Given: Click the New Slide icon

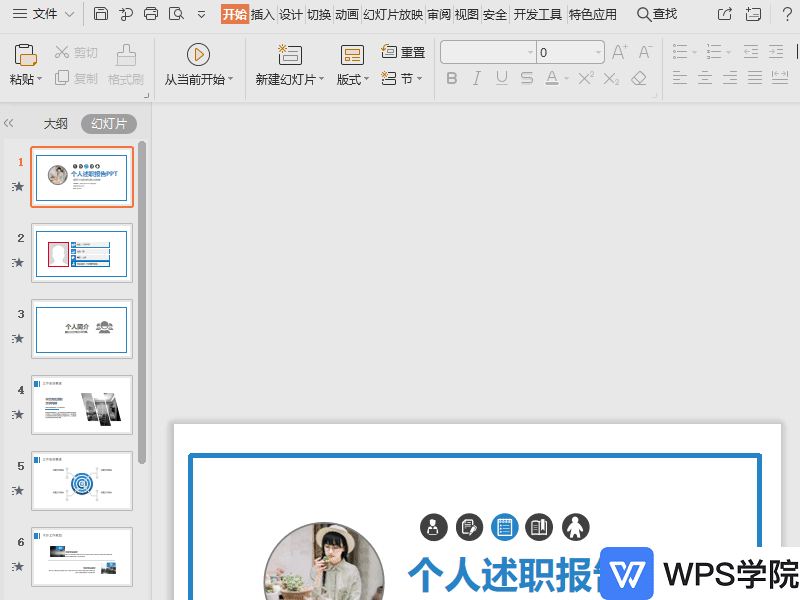Looking at the screenshot, I should click(x=290, y=55).
